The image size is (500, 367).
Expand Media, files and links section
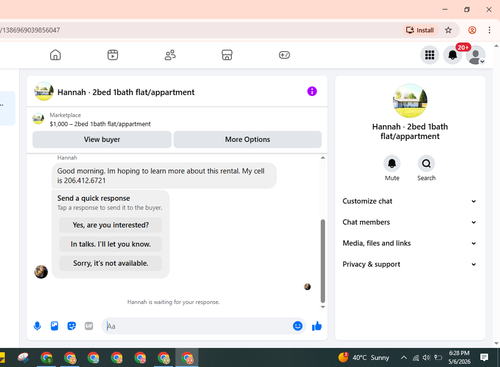pyautogui.click(x=410, y=243)
